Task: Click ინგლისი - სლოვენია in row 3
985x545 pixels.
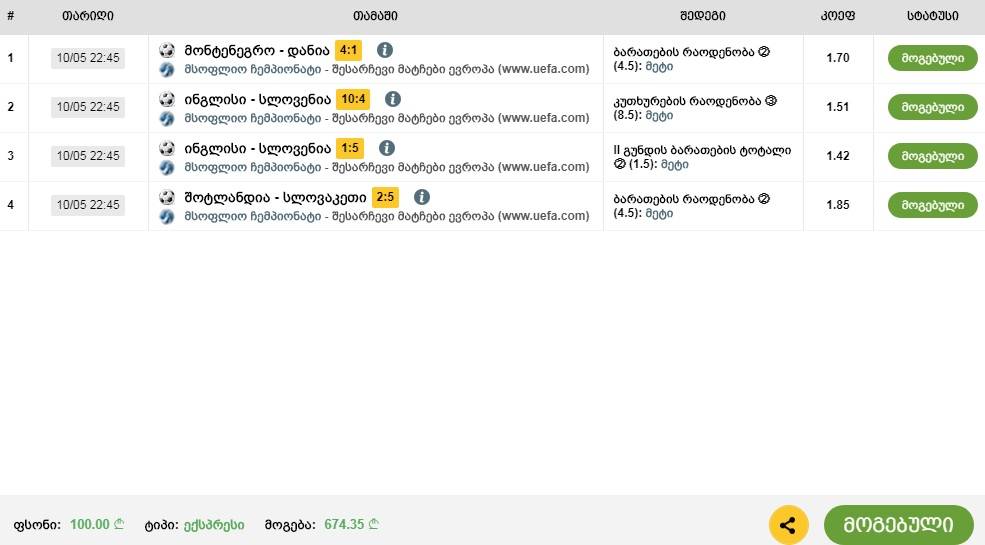Action: 257,148
